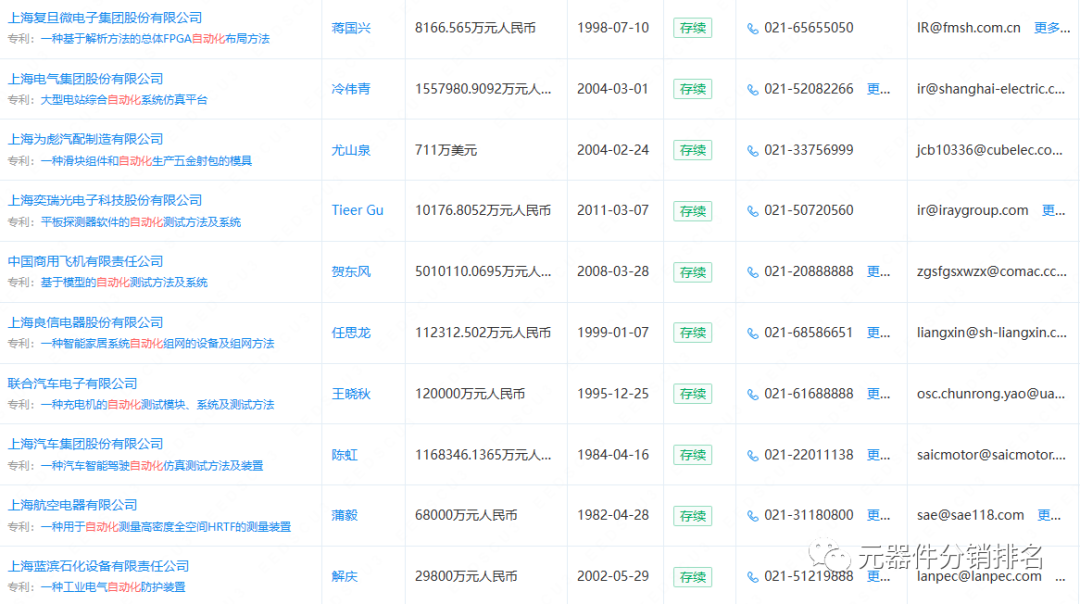The height and width of the screenshot is (604, 1080).
Task: Expand more phones for 021-61688888
Action: pos(878,393)
